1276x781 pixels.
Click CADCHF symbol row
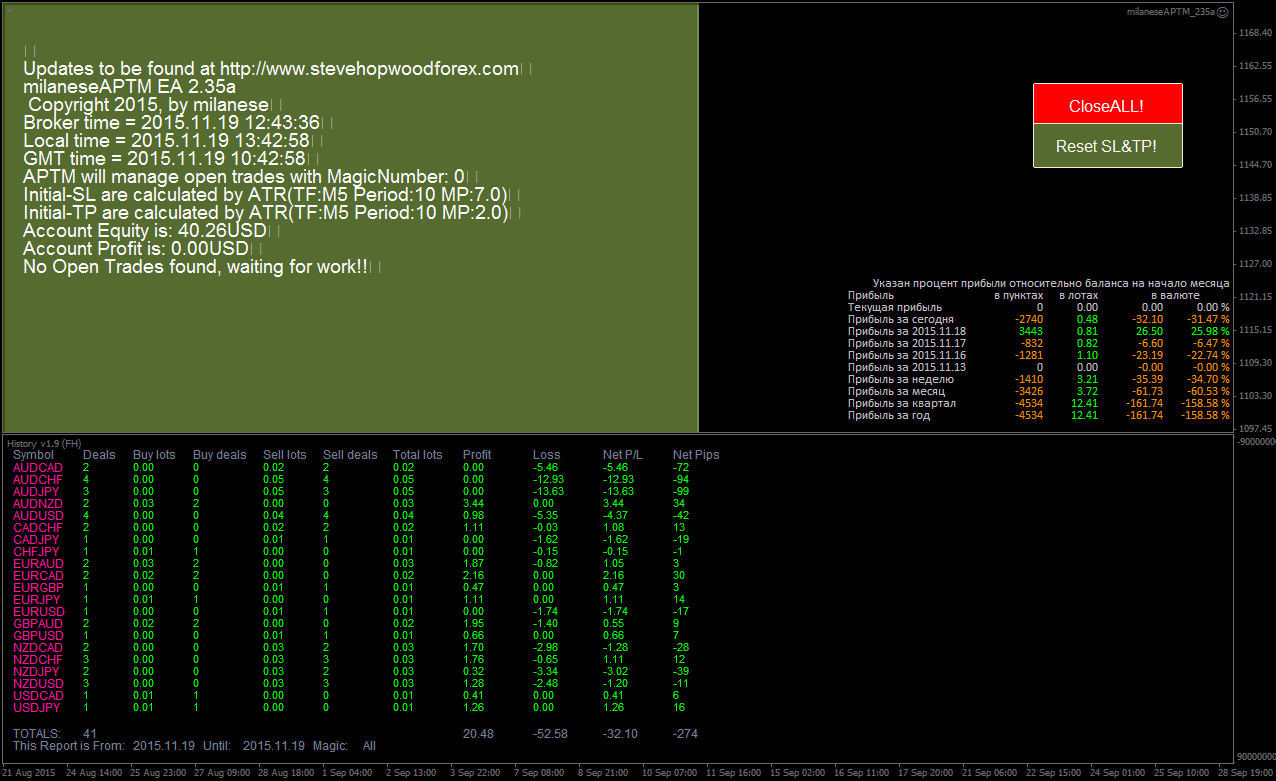coord(37,528)
